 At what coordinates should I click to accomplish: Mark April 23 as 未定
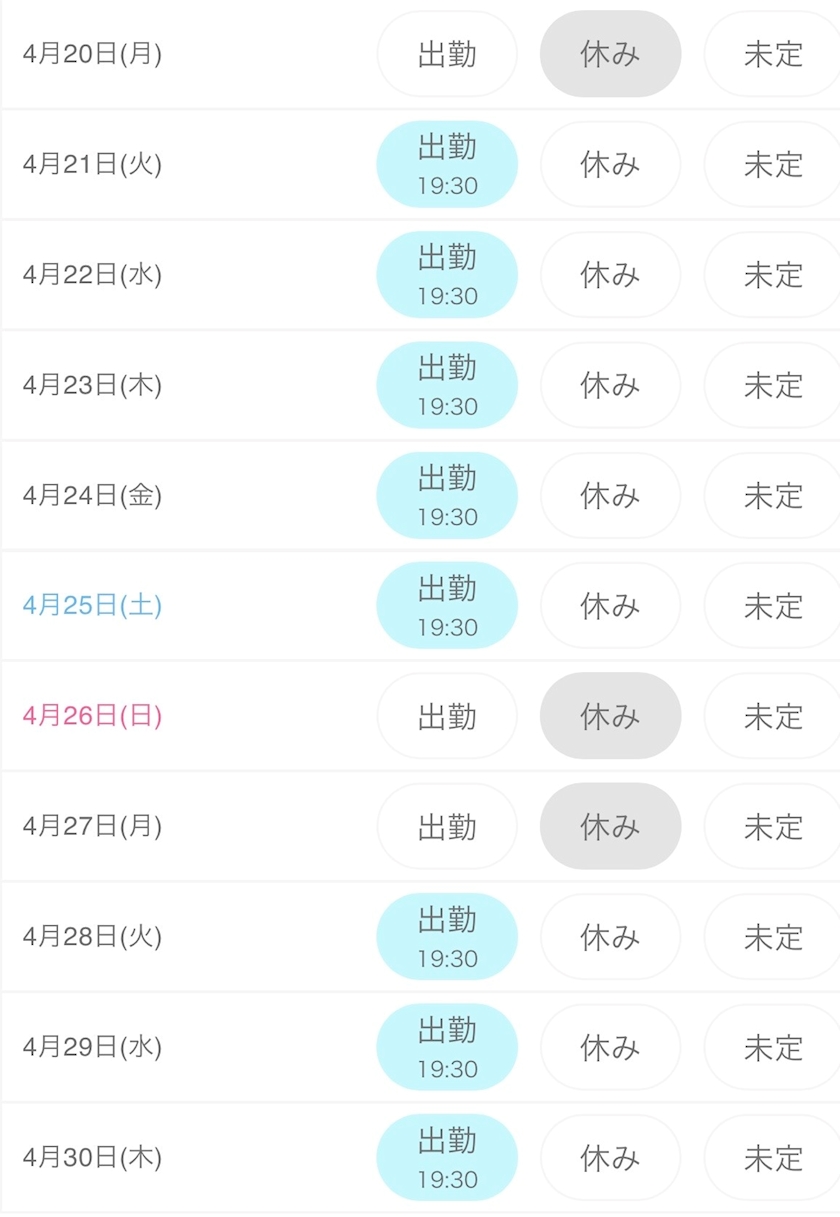click(772, 385)
